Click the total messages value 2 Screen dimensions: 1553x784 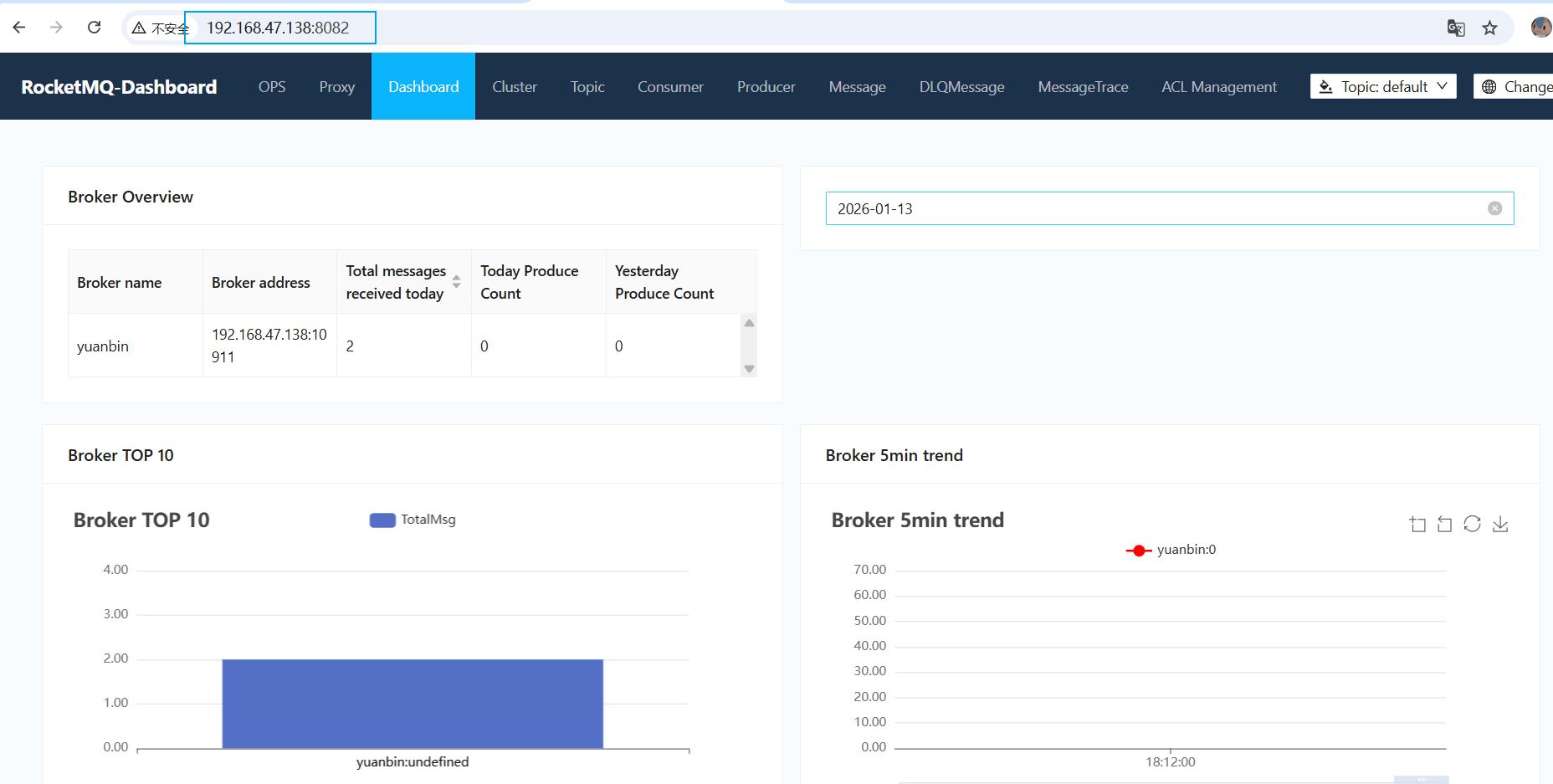(350, 346)
